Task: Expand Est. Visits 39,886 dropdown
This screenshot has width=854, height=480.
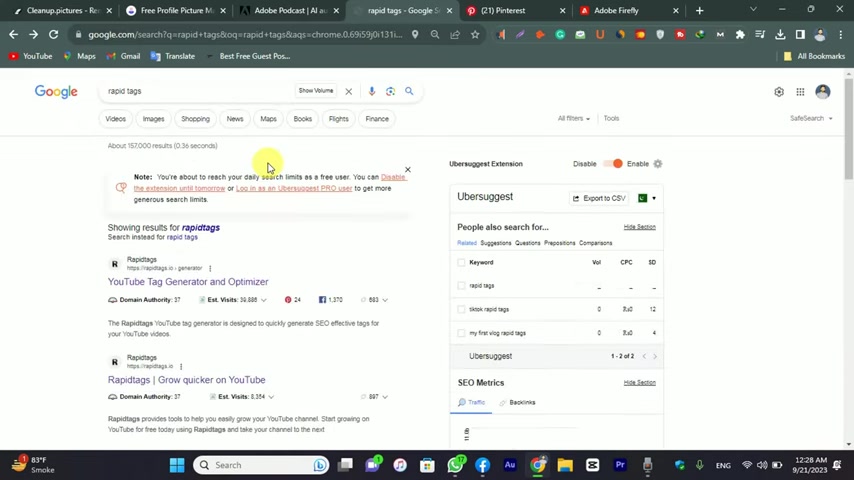Action: 264,300
